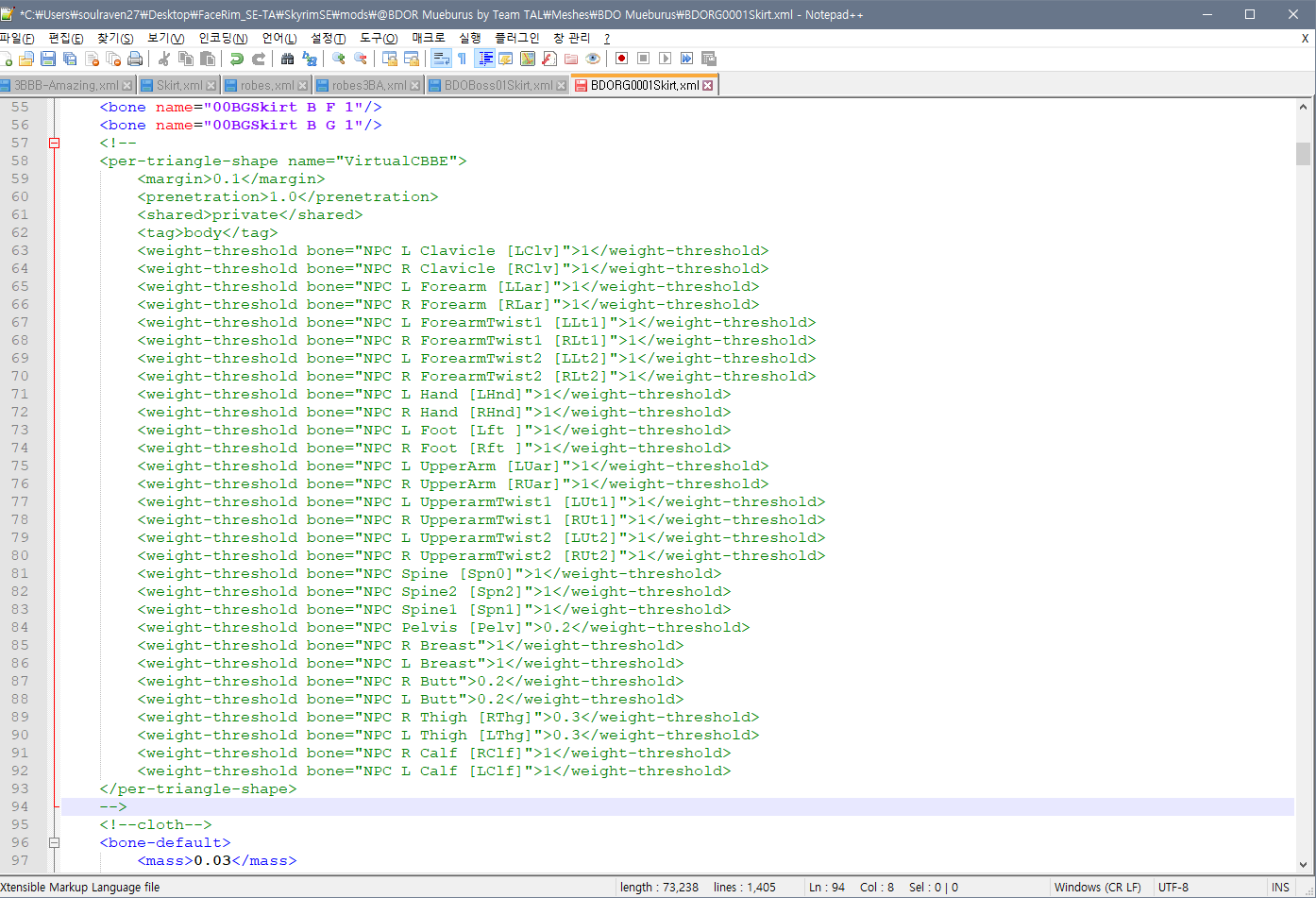Image resolution: width=1316 pixels, height=898 pixels.
Task: Click the Redo toolbar icon
Action: click(259, 59)
